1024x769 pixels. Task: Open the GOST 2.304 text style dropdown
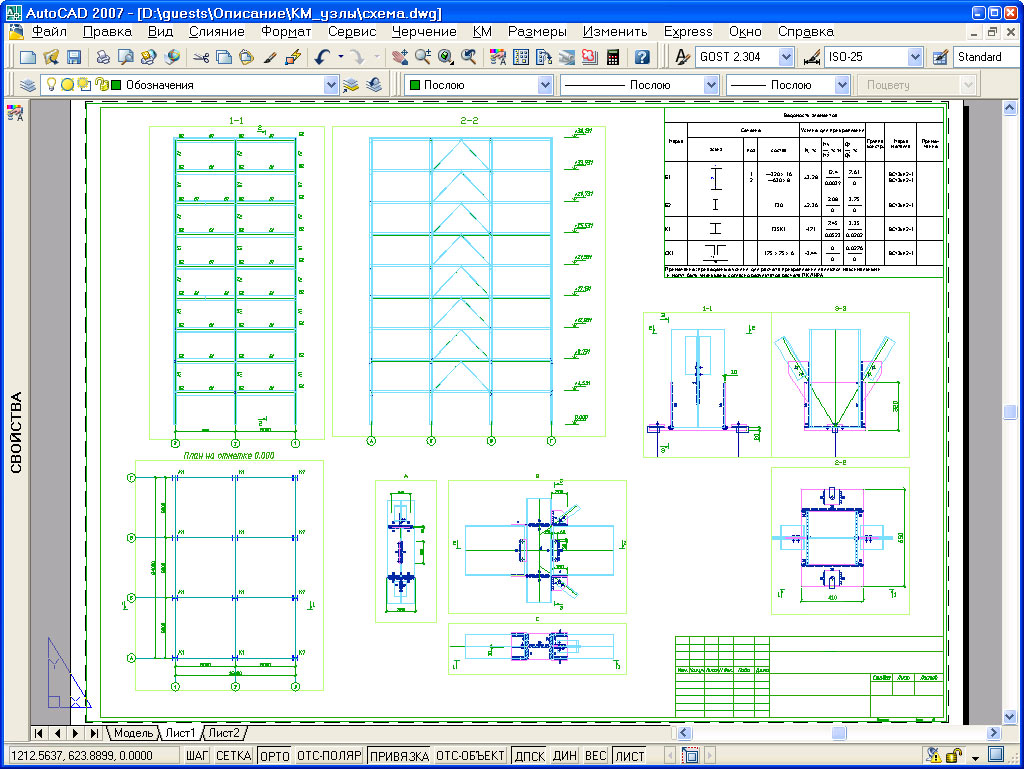click(x=785, y=58)
